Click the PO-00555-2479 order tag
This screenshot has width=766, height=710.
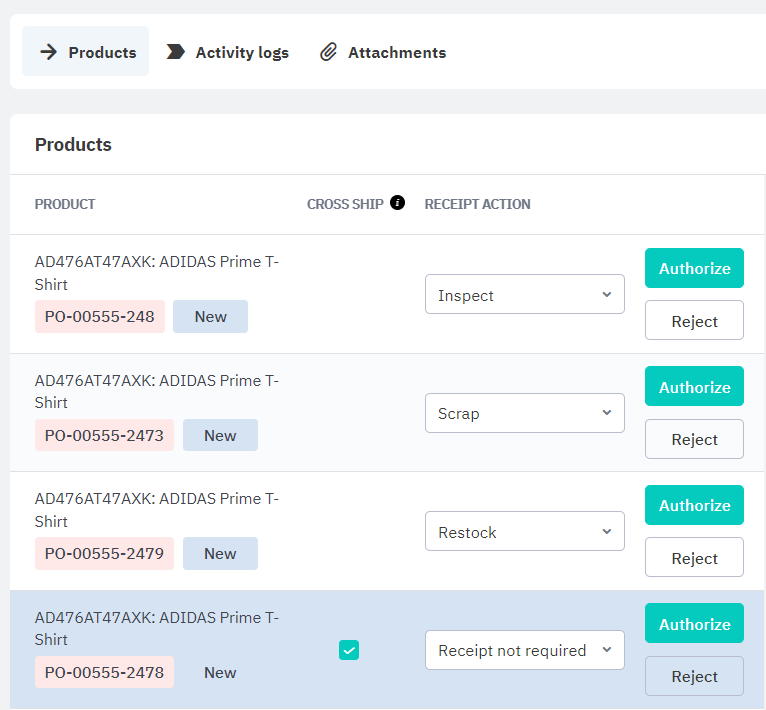[x=104, y=553]
